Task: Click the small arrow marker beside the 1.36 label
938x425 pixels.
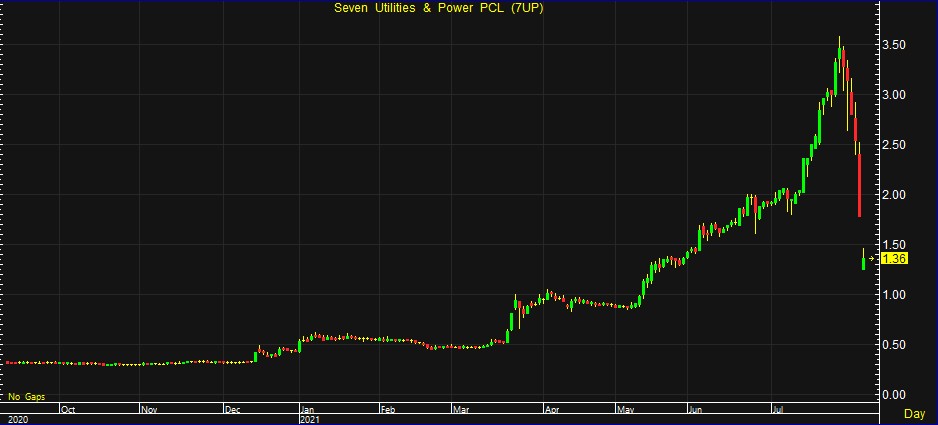Action: coord(872,259)
